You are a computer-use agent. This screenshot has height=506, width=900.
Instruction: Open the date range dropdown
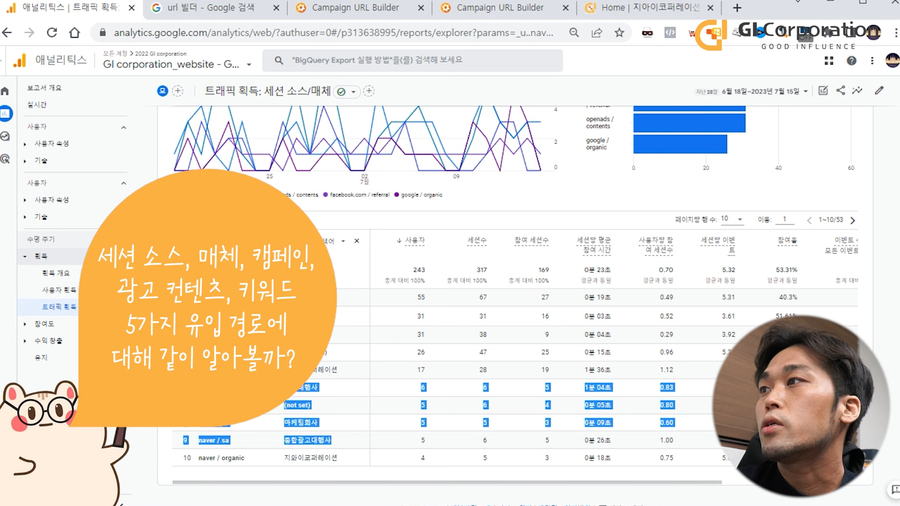764,91
